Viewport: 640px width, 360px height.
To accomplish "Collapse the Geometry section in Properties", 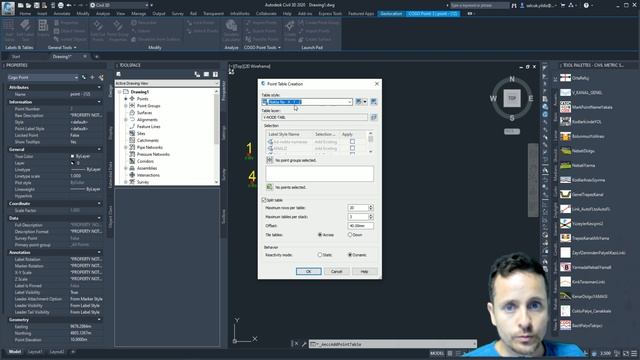I will pos(99,320).
